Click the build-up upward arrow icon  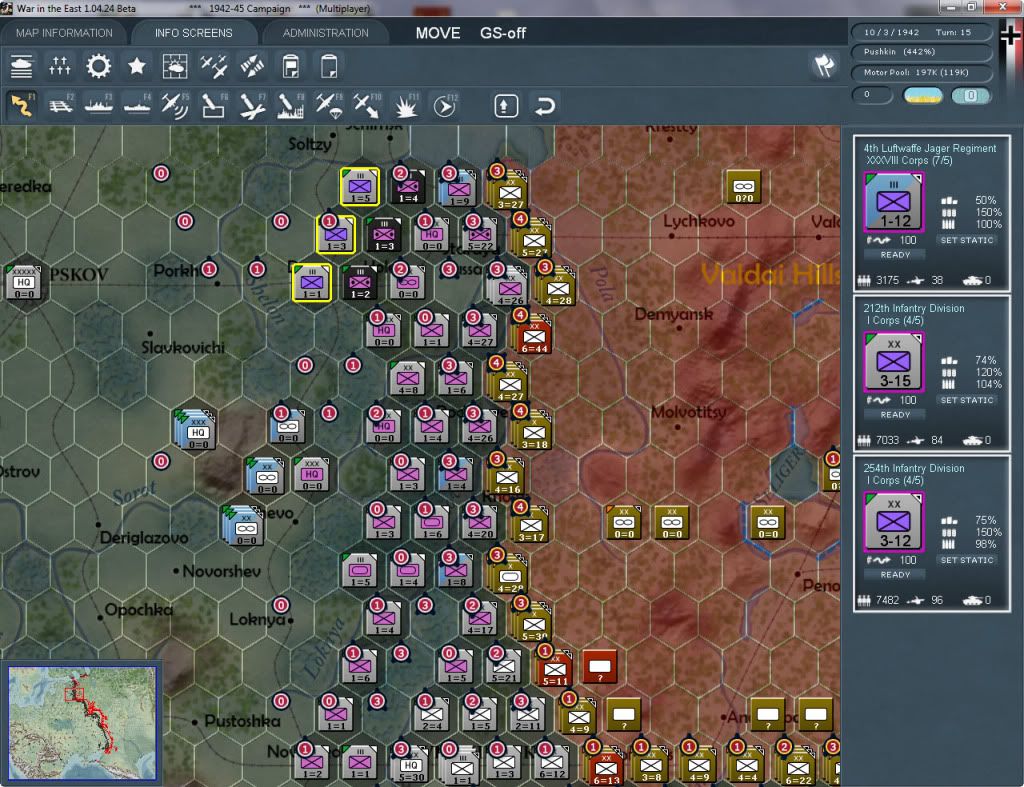pyautogui.click(x=506, y=105)
